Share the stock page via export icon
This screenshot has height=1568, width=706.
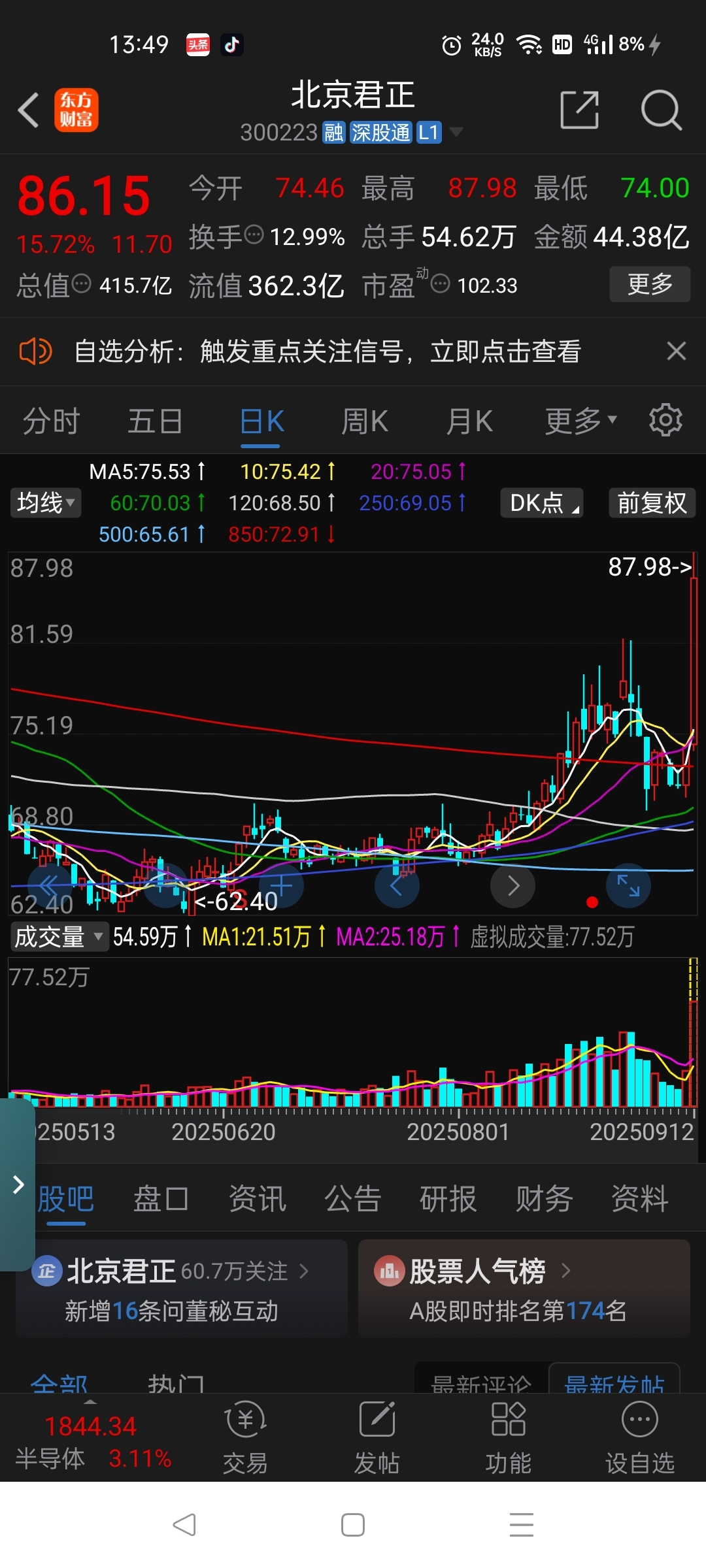coord(580,110)
